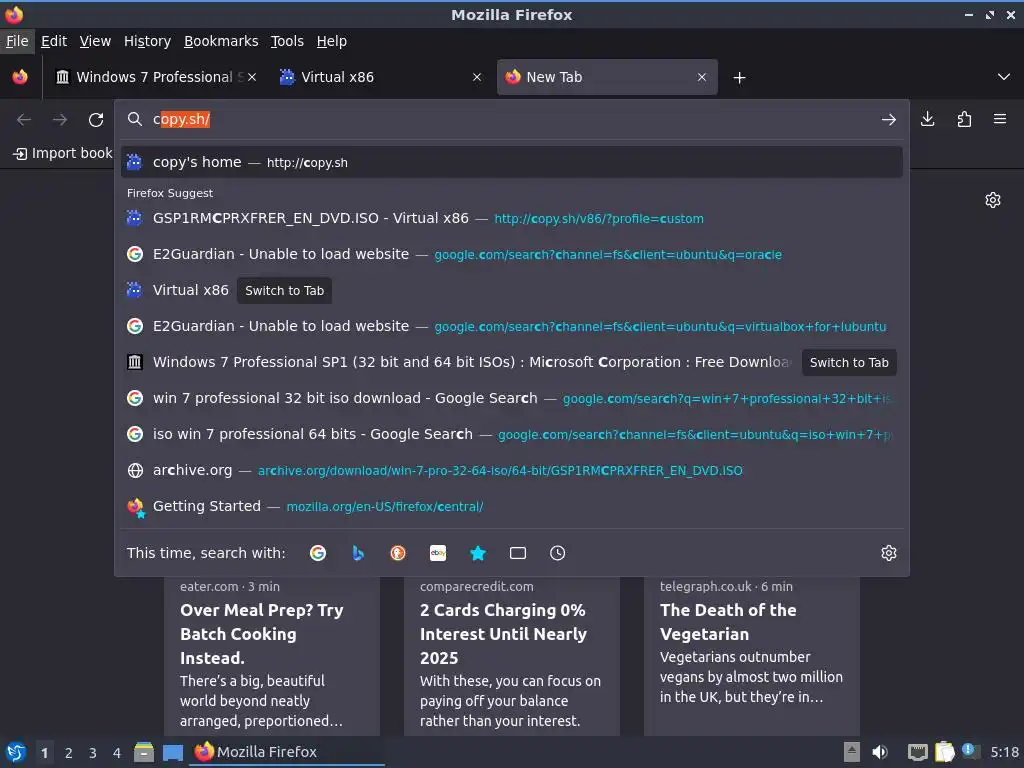Viewport: 1024px width, 768px height.
Task: Go forward one page
Action: tap(59, 120)
